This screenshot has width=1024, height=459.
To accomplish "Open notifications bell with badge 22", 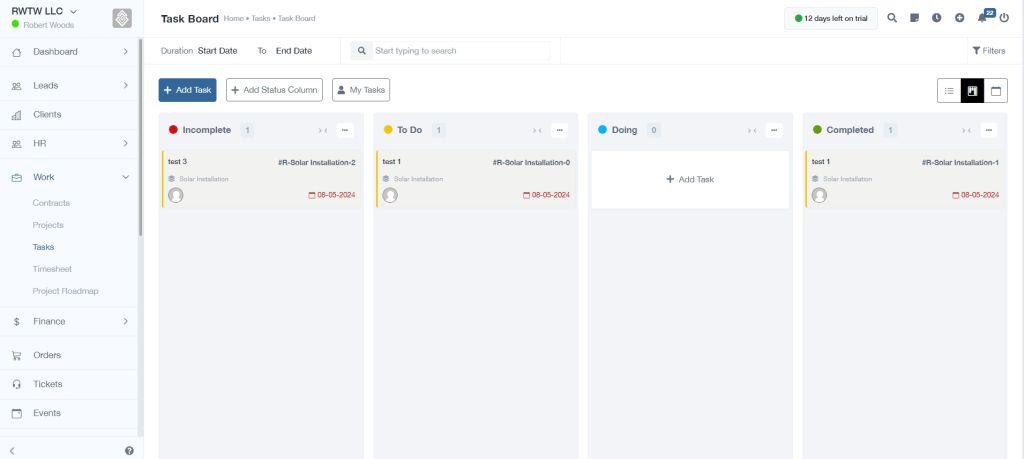I will click(983, 18).
